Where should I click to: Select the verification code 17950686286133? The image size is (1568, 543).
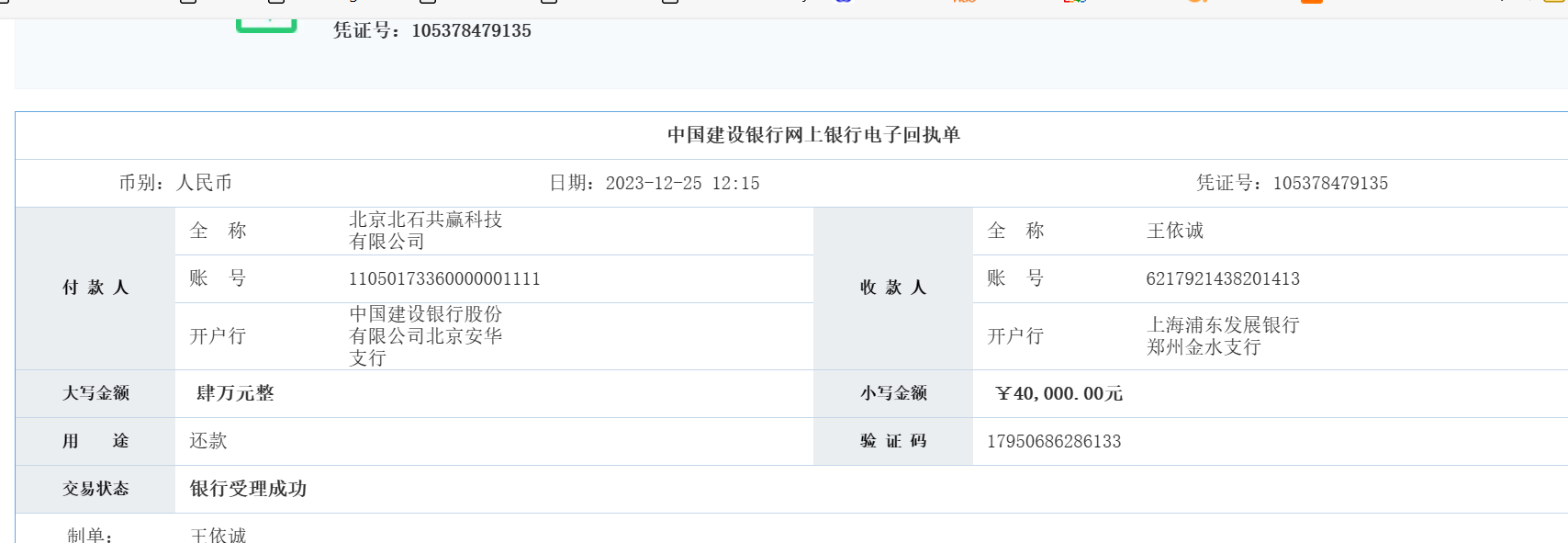point(1054,441)
